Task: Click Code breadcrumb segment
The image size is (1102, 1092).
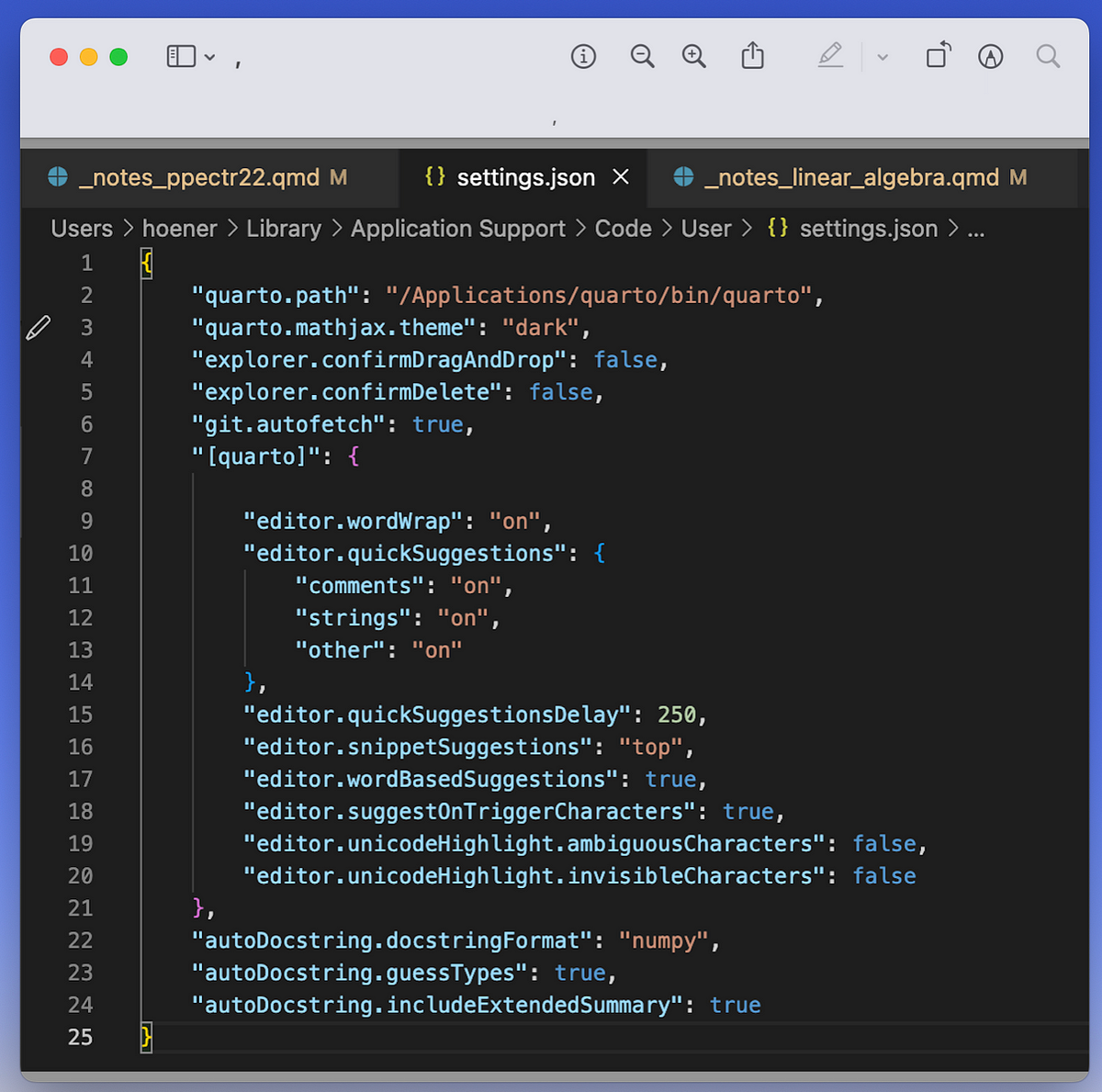Action: point(624,229)
